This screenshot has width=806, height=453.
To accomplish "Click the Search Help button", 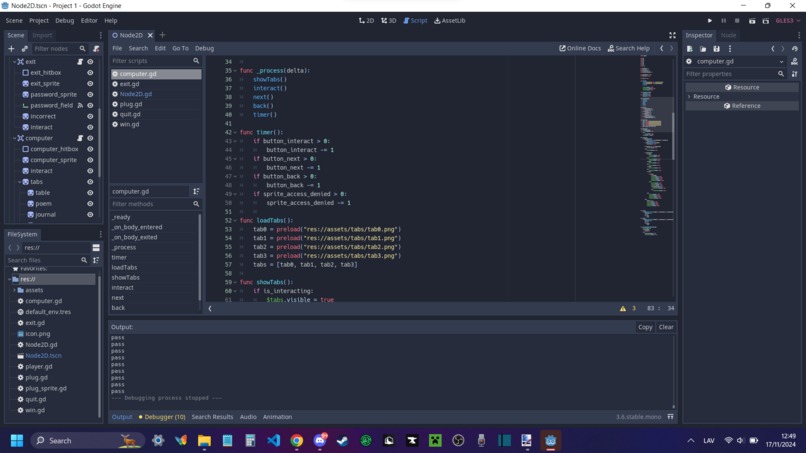I will 629,48.
